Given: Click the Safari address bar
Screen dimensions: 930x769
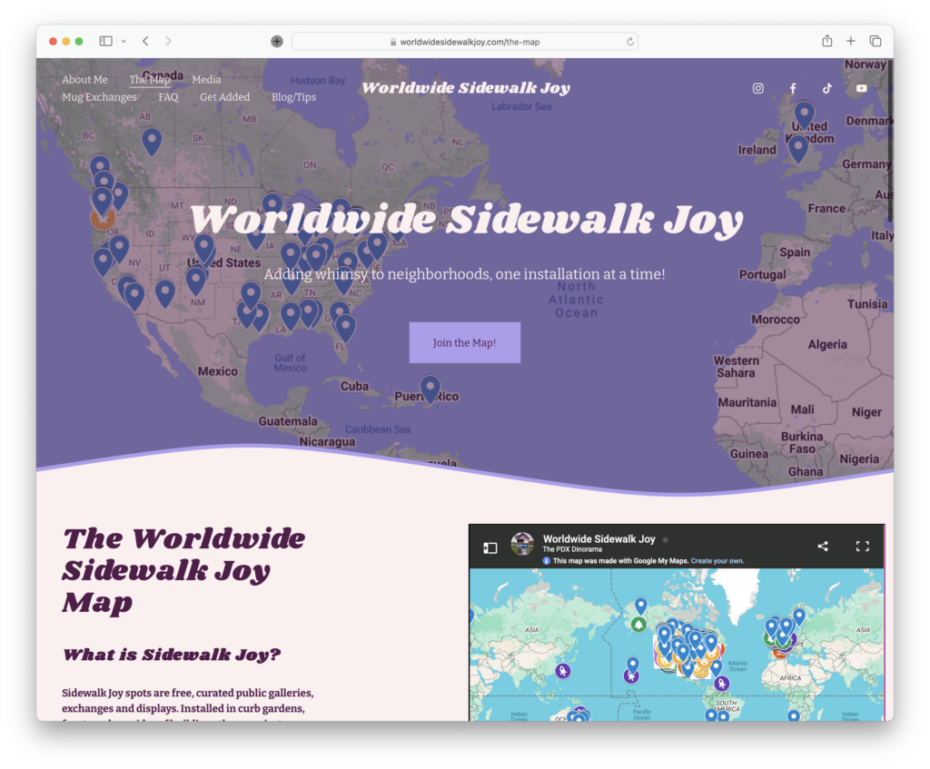Looking at the screenshot, I should [x=465, y=42].
